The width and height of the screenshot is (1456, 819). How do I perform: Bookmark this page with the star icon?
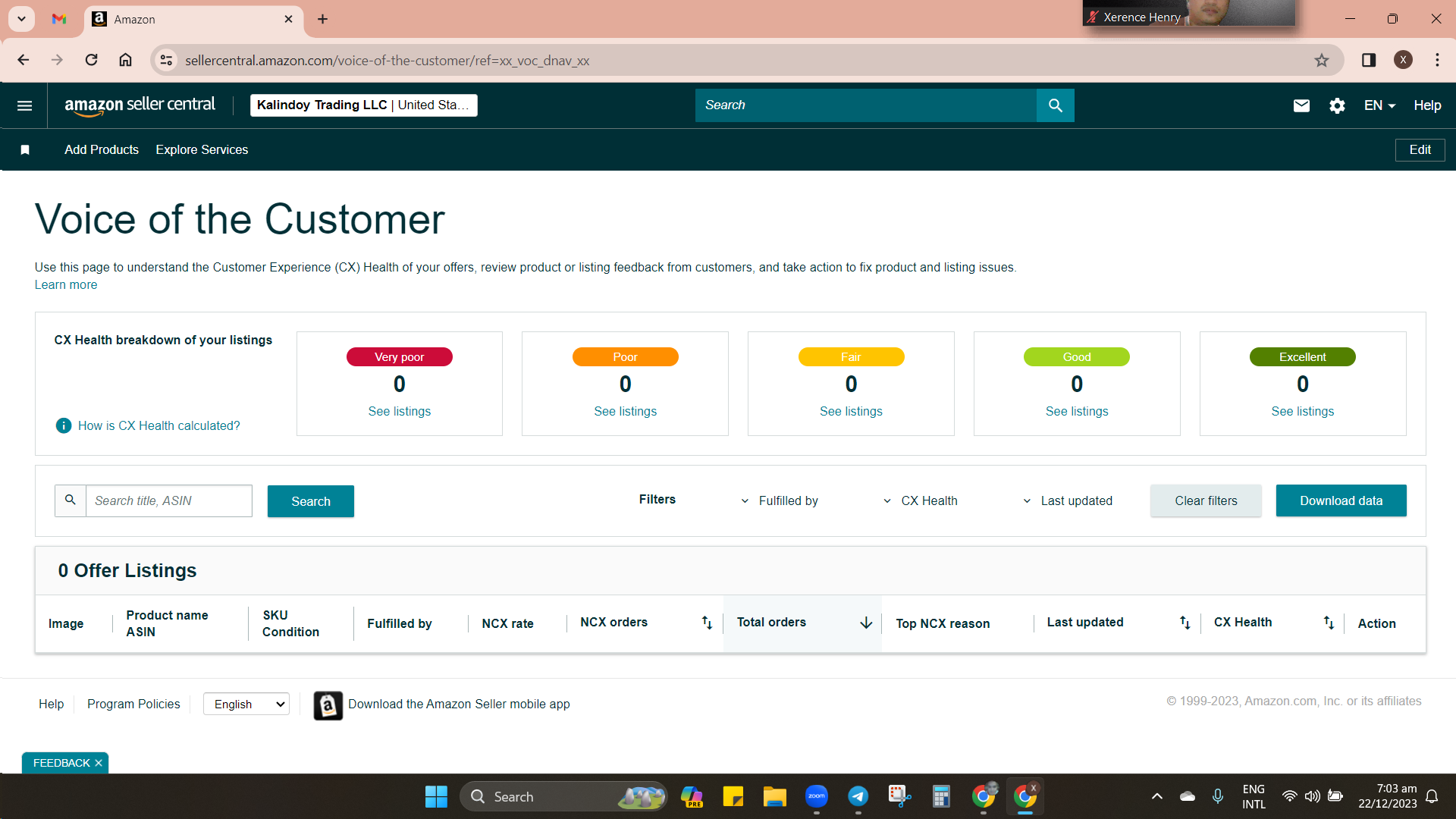pyautogui.click(x=1322, y=60)
